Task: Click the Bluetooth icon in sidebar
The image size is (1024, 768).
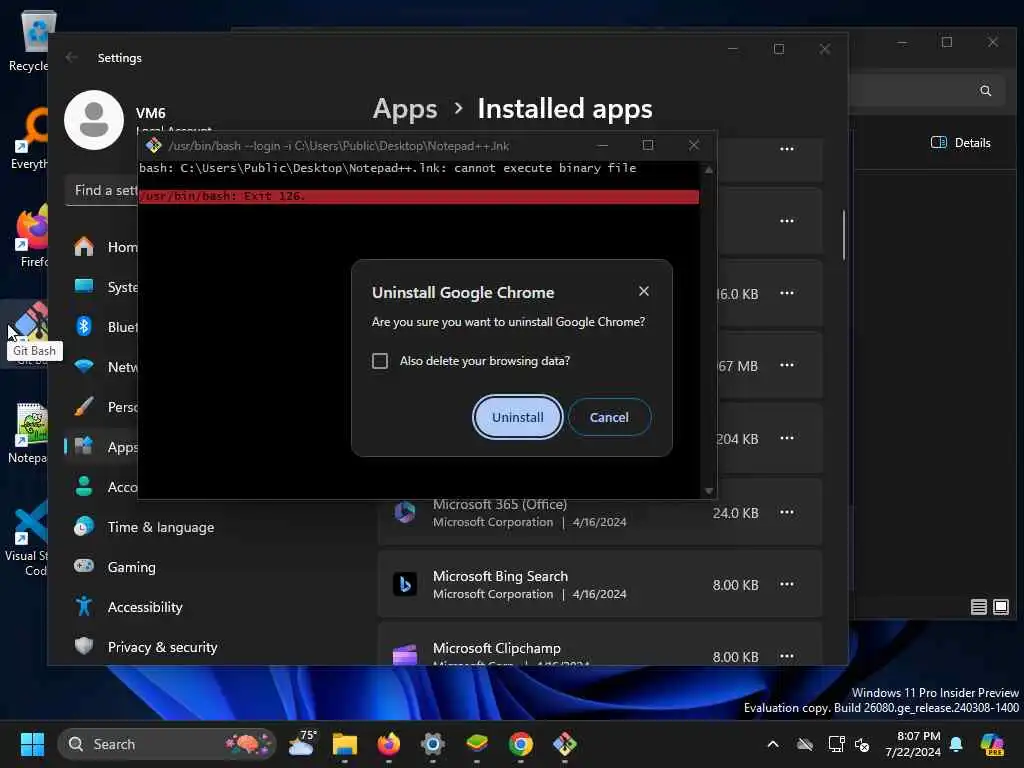Action: pyautogui.click(x=84, y=326)
